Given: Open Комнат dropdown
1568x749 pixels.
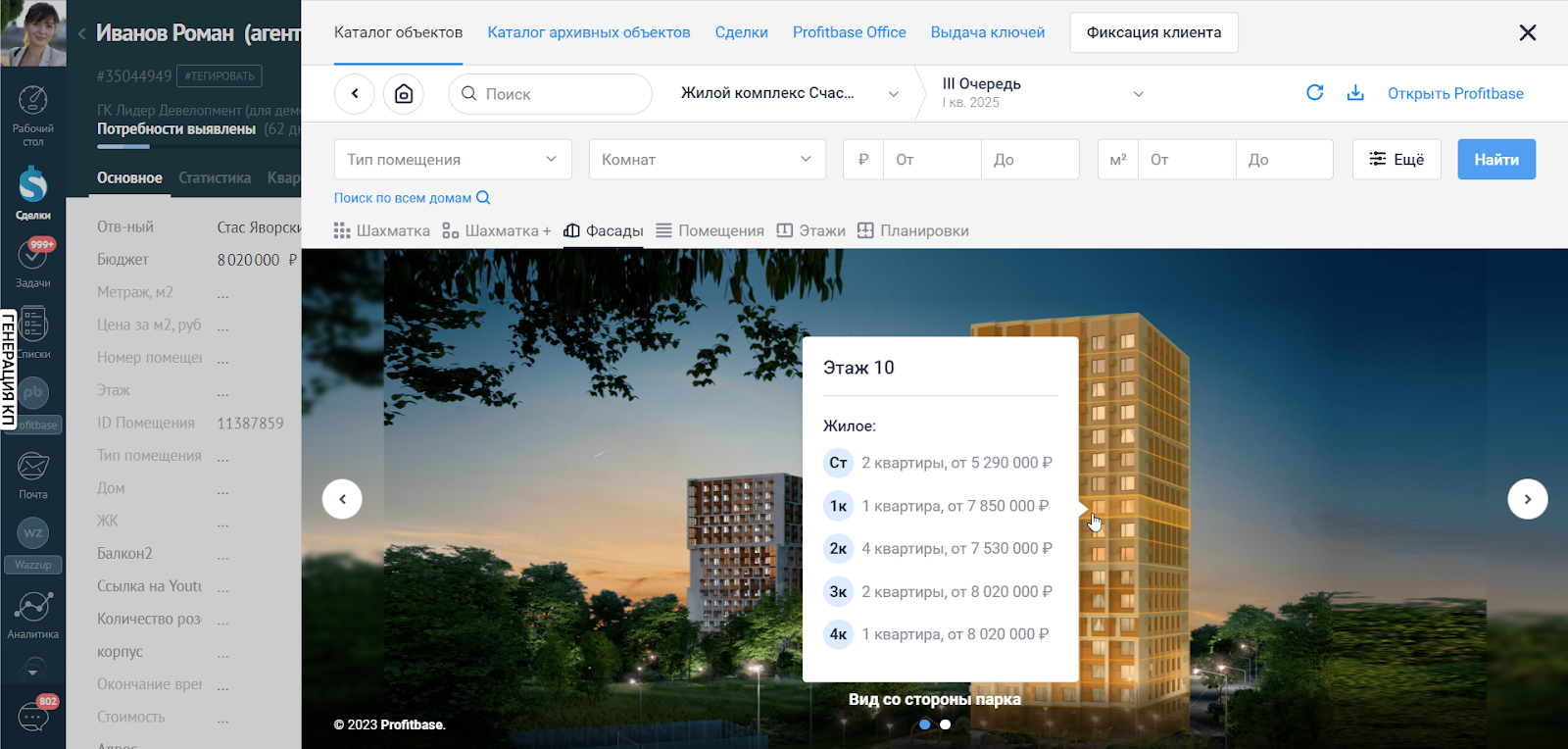Looking at the screenshot, I should (708, 159).
